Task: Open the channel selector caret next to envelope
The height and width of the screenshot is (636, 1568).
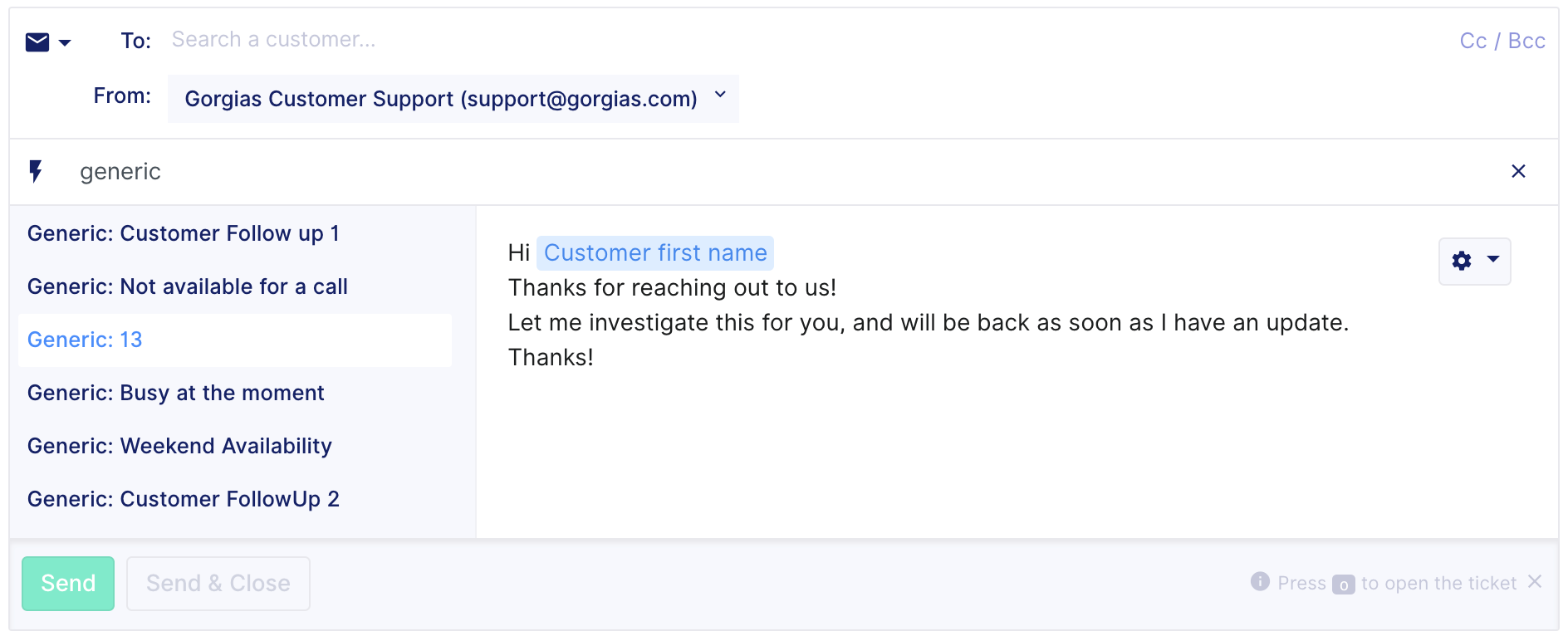Action: (x=65, y=42)
